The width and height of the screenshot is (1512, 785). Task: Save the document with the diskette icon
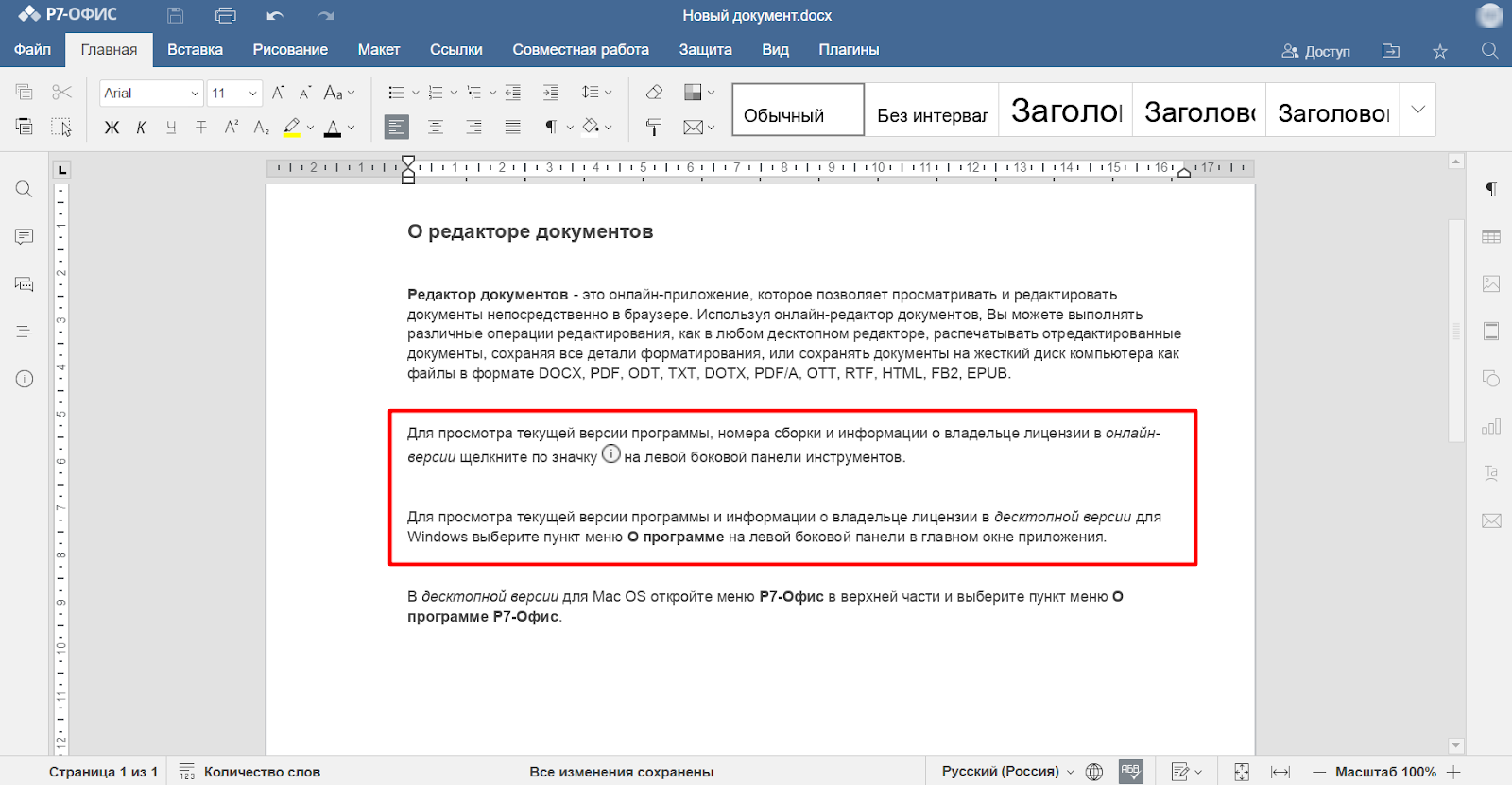175,15
